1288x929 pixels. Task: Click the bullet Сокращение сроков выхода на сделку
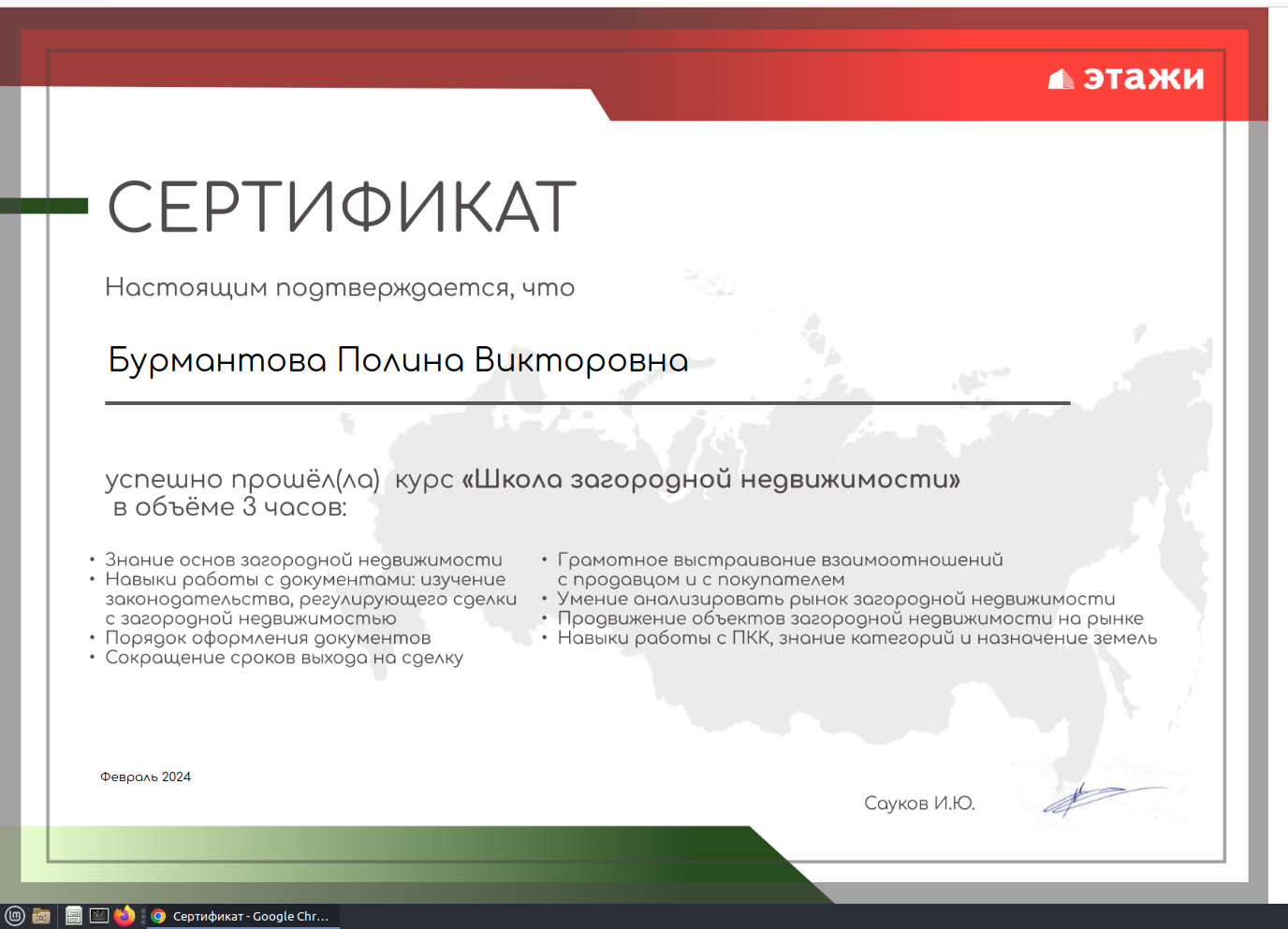tap(284, 658)
